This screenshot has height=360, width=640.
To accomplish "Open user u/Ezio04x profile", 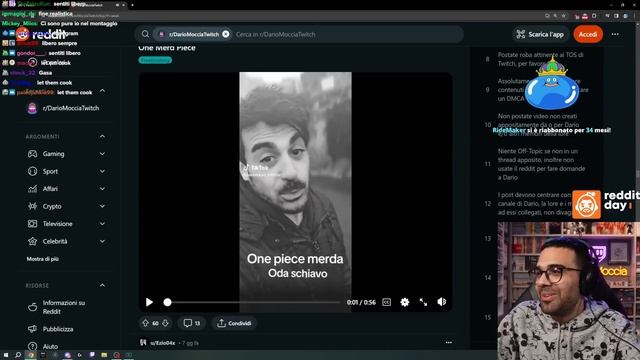I will click(162, 343).
